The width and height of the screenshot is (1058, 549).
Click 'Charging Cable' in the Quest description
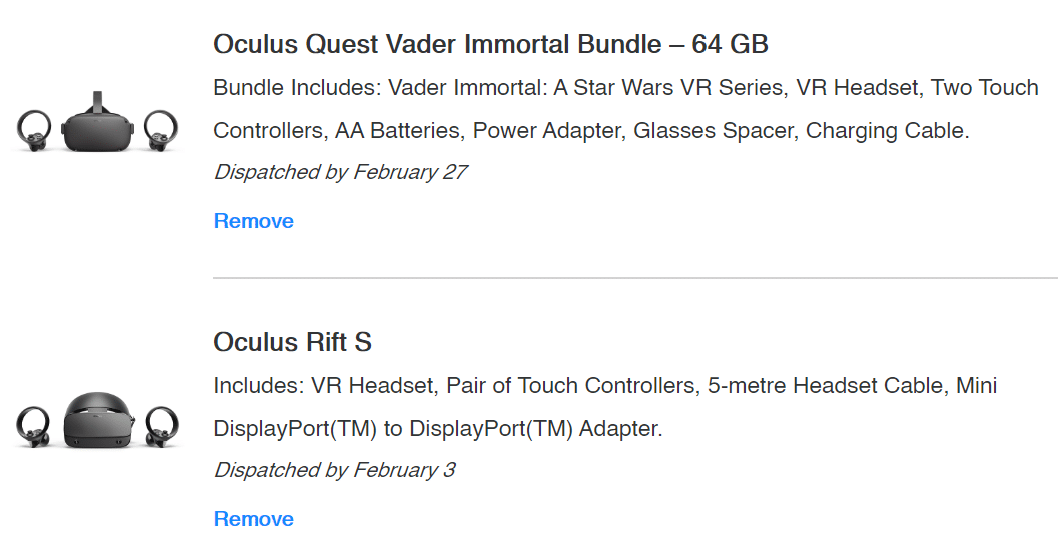click(887, 131)
